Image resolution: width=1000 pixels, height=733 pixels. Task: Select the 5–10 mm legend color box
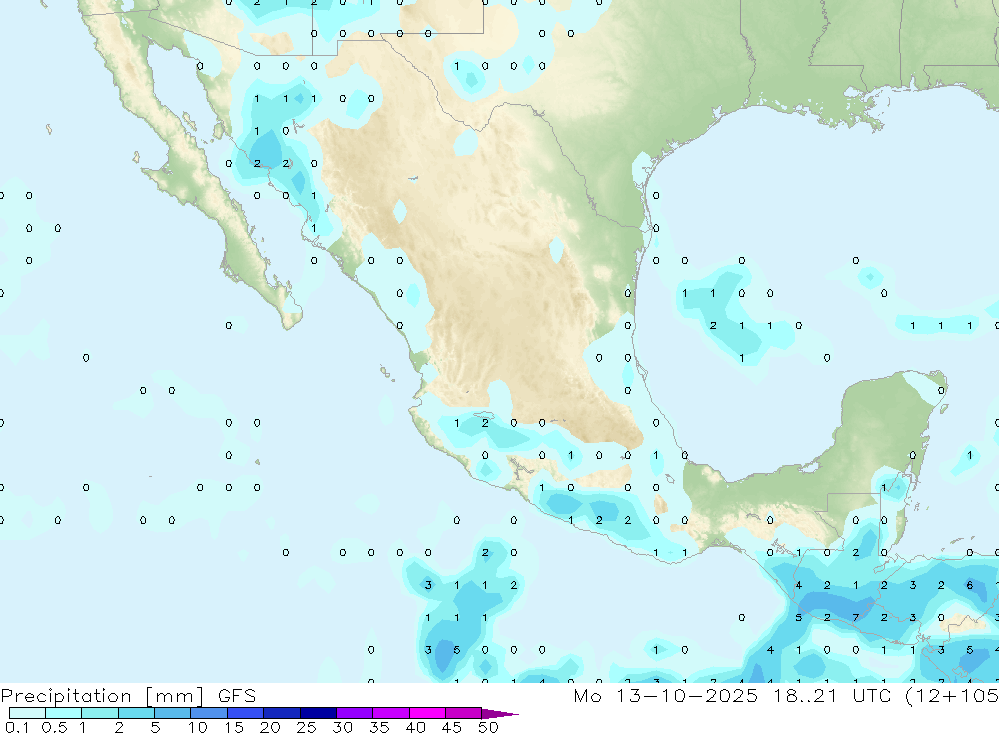click(x=173, y=713)
